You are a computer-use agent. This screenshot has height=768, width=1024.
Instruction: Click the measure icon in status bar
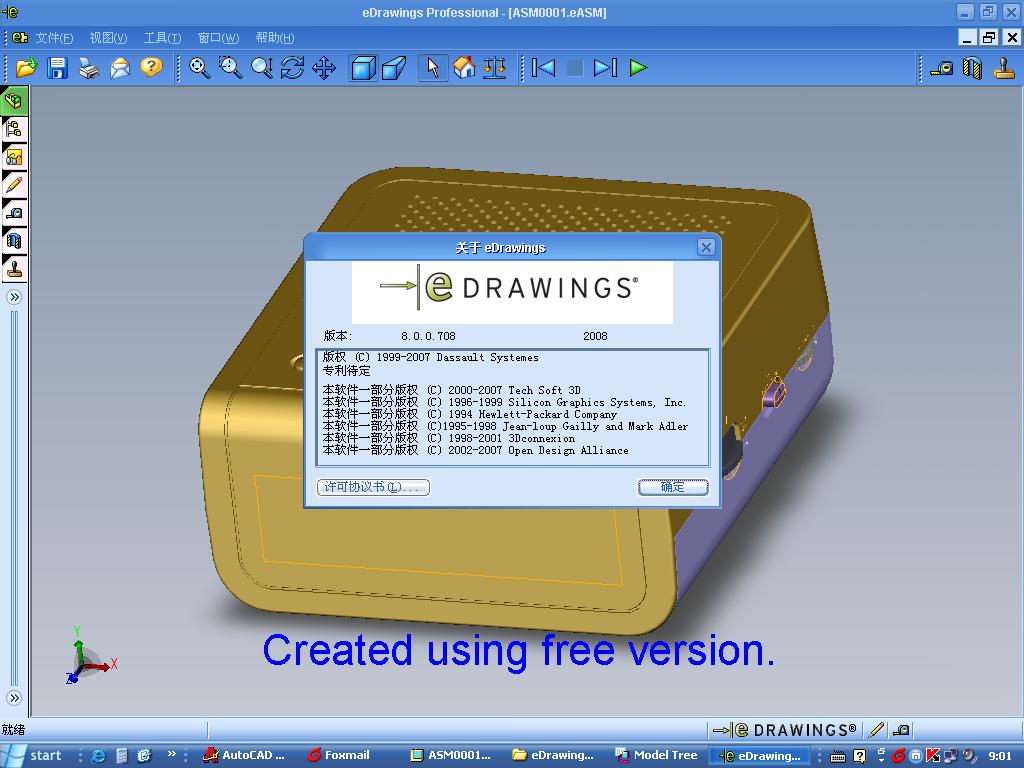click(x=901, y=730)
